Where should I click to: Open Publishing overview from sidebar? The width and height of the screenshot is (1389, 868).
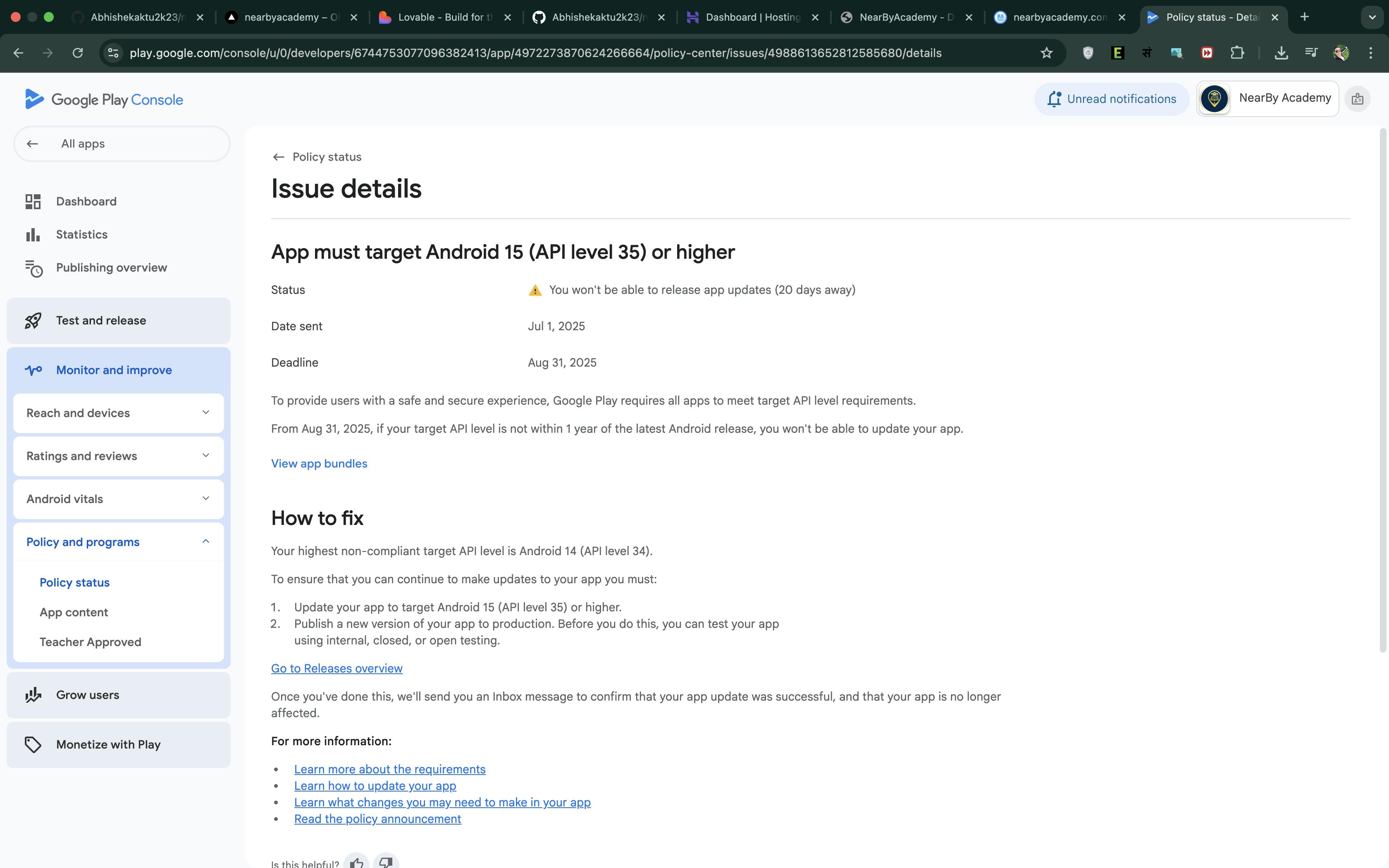click(x=111, y=268)
